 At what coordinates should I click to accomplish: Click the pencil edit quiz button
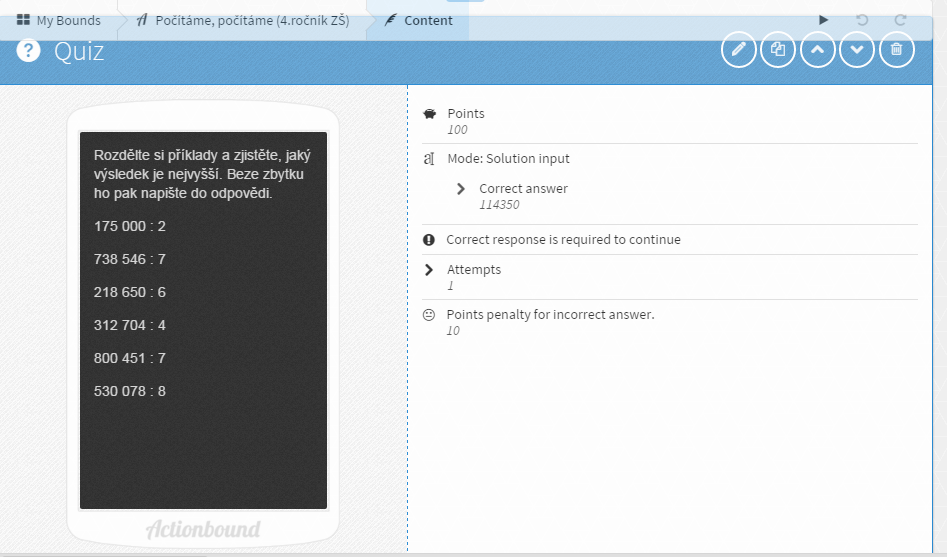point(739,50)
